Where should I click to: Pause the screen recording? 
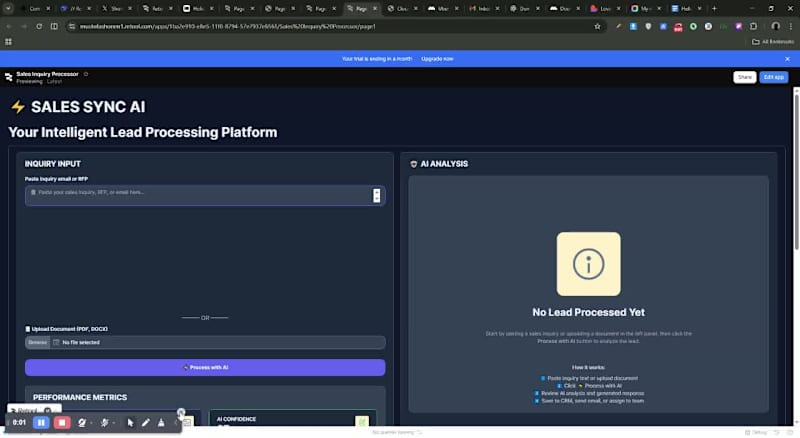(41, 423)
